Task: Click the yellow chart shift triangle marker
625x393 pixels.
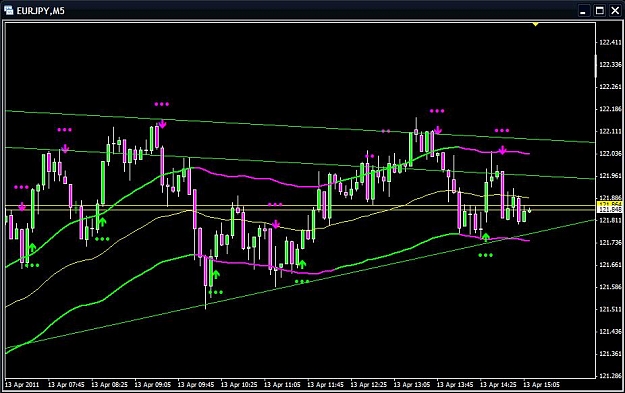Action: tap(536, 25)
